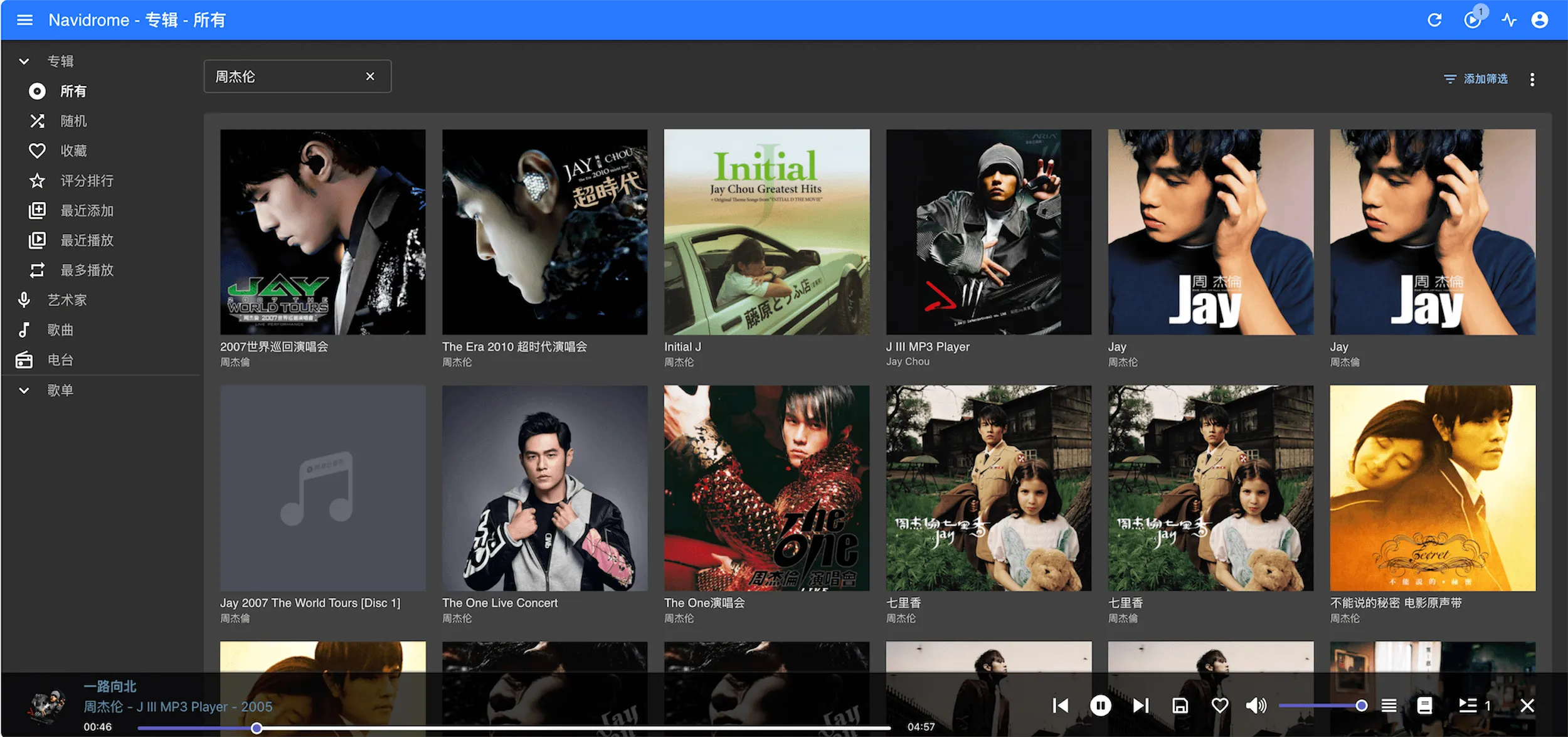Expand the 歌单 playlists section
Viewport: 1568px width, 737px height.
tap(24, 391)
